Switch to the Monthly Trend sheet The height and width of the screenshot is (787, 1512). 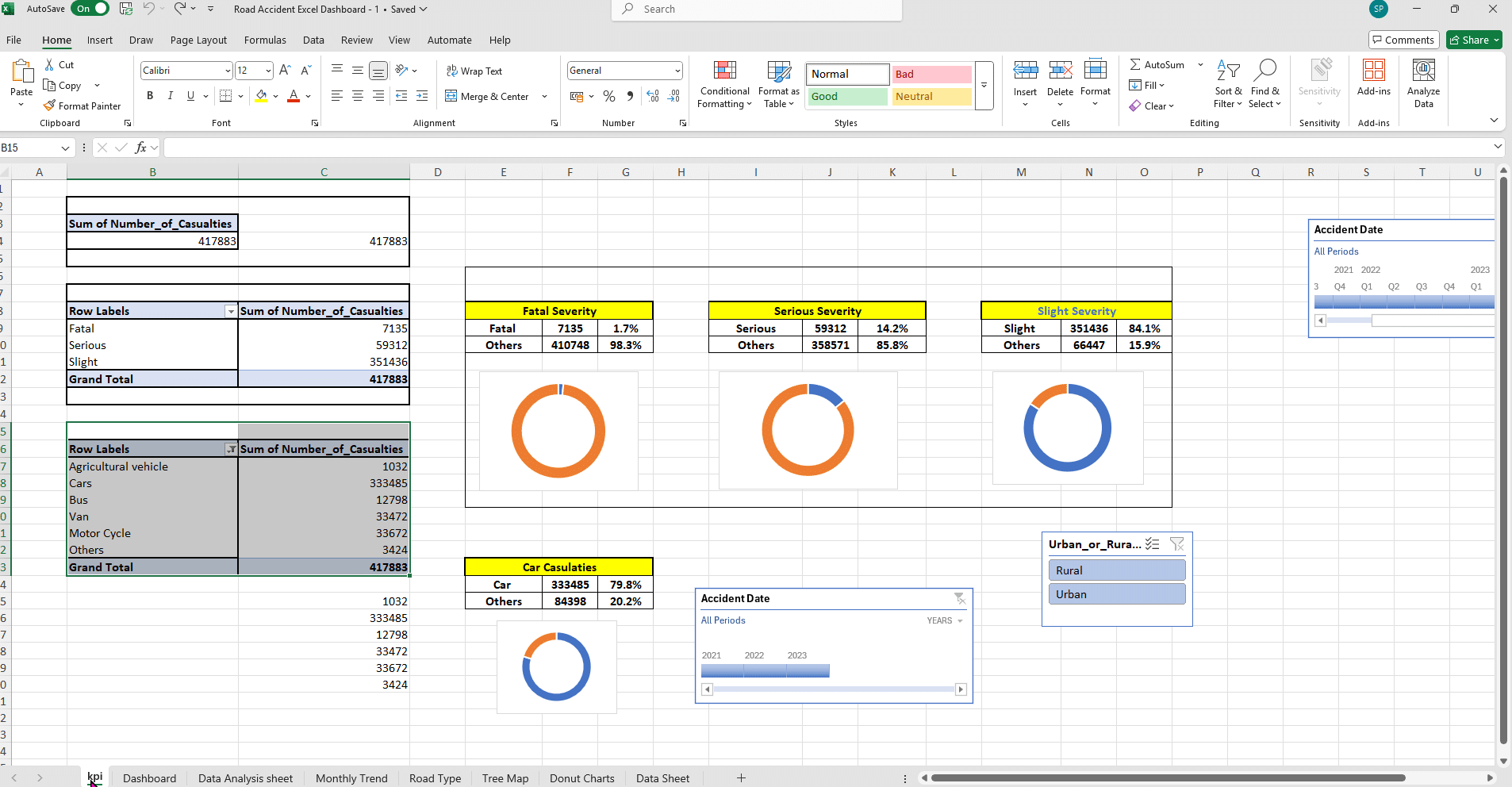[x=351, y=778]
